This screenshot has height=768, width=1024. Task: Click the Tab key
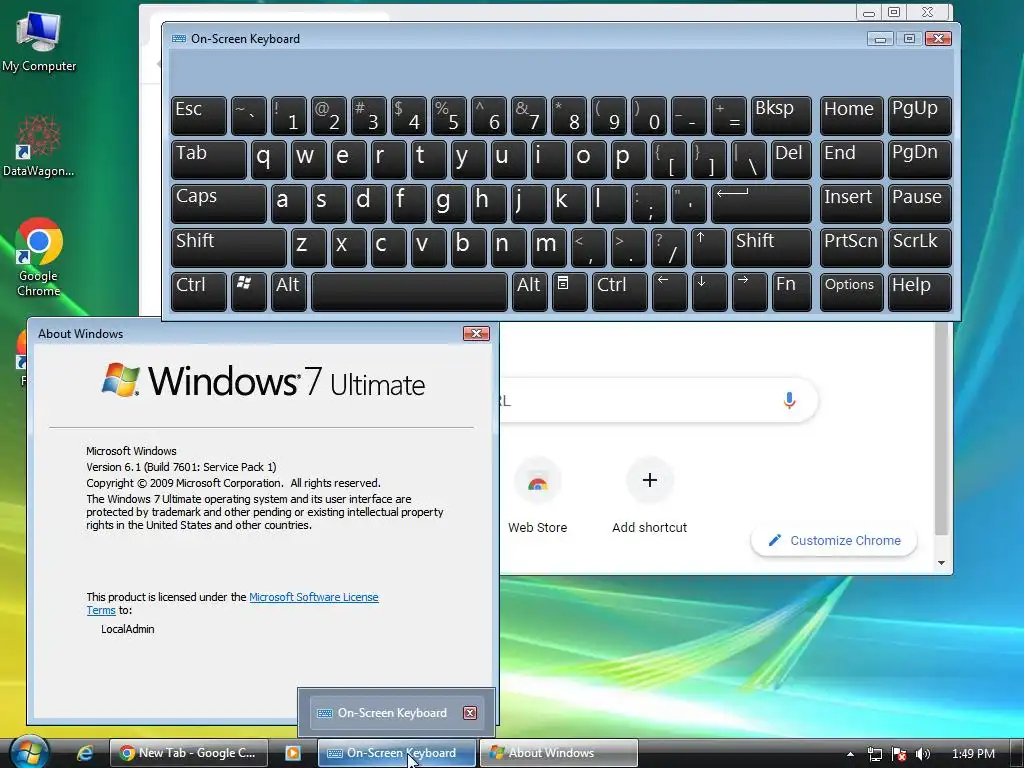[208, 159]
